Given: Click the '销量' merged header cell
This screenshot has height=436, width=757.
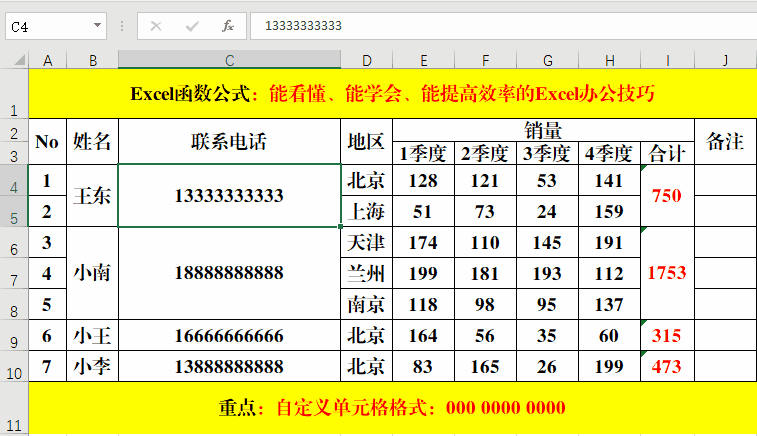Looking at the screenshot, I should pyautogui.click(x=544, y=130).
